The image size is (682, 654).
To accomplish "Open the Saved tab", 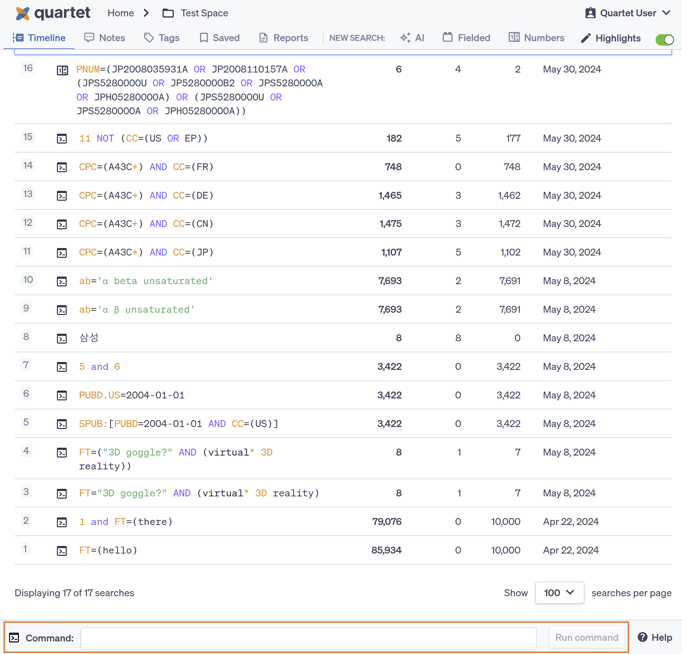I will [218, 38].
